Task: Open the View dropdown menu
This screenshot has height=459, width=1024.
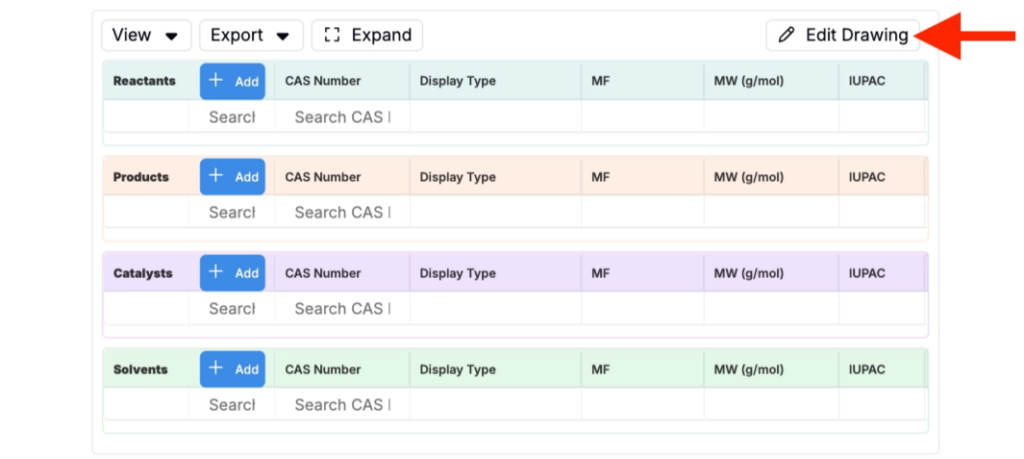Action: click(146, 35)
